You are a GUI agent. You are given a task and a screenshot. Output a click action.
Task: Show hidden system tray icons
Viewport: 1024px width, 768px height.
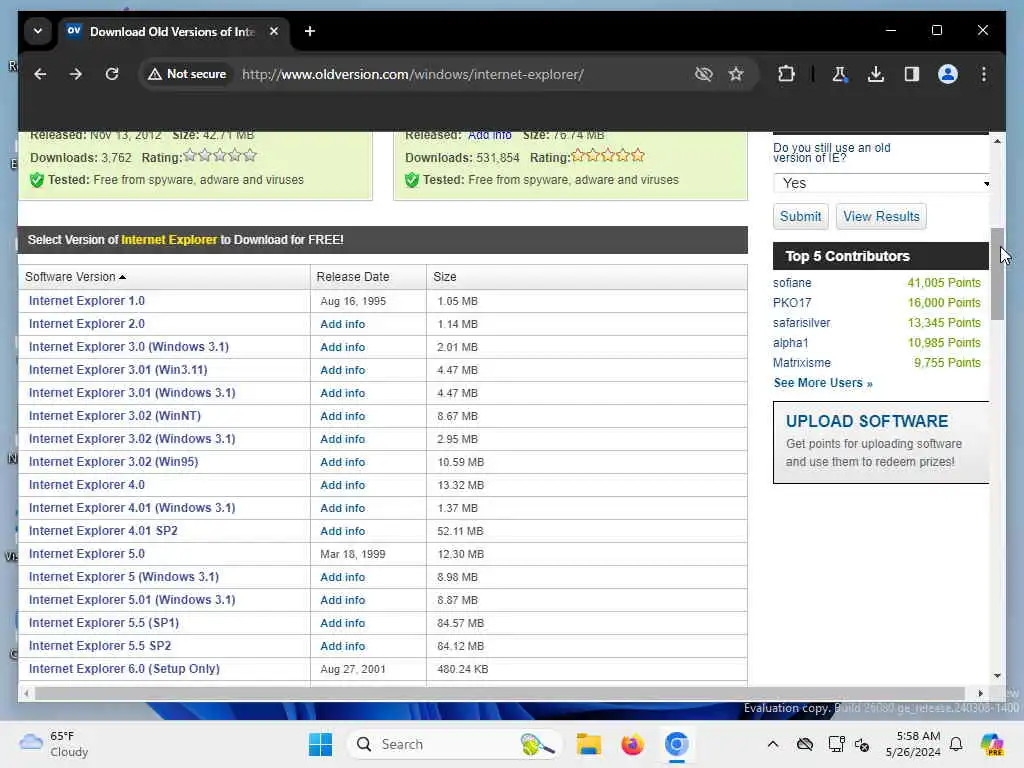[773, 744]
